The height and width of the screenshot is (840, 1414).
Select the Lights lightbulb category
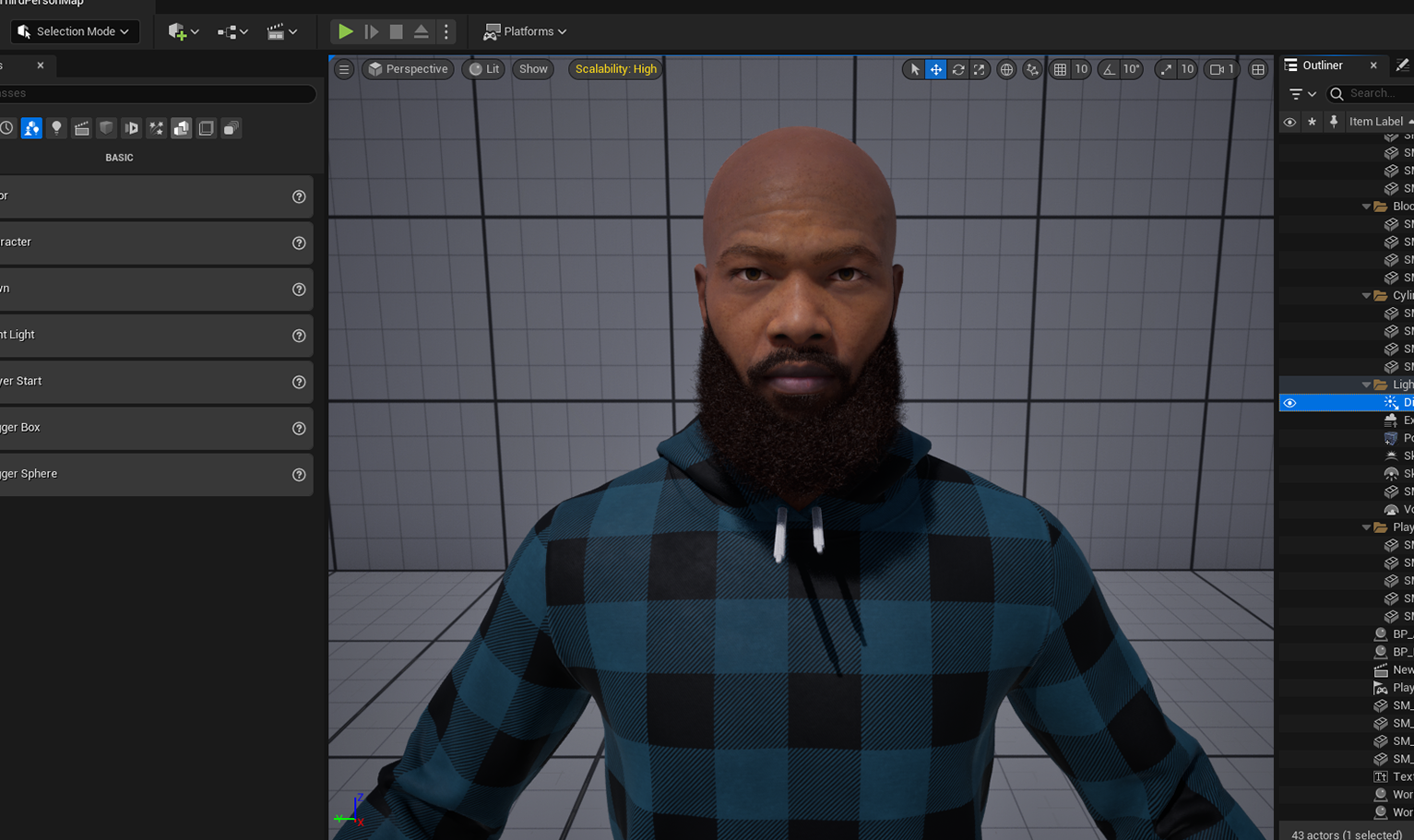coord(56,128)
